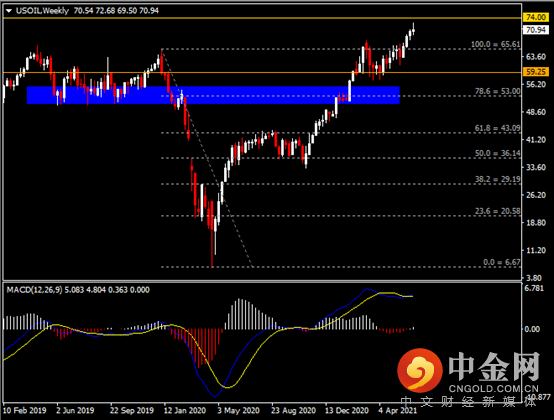
Task: Click the orange horizontal line at 59.25
Action: (x=263, y=72)
